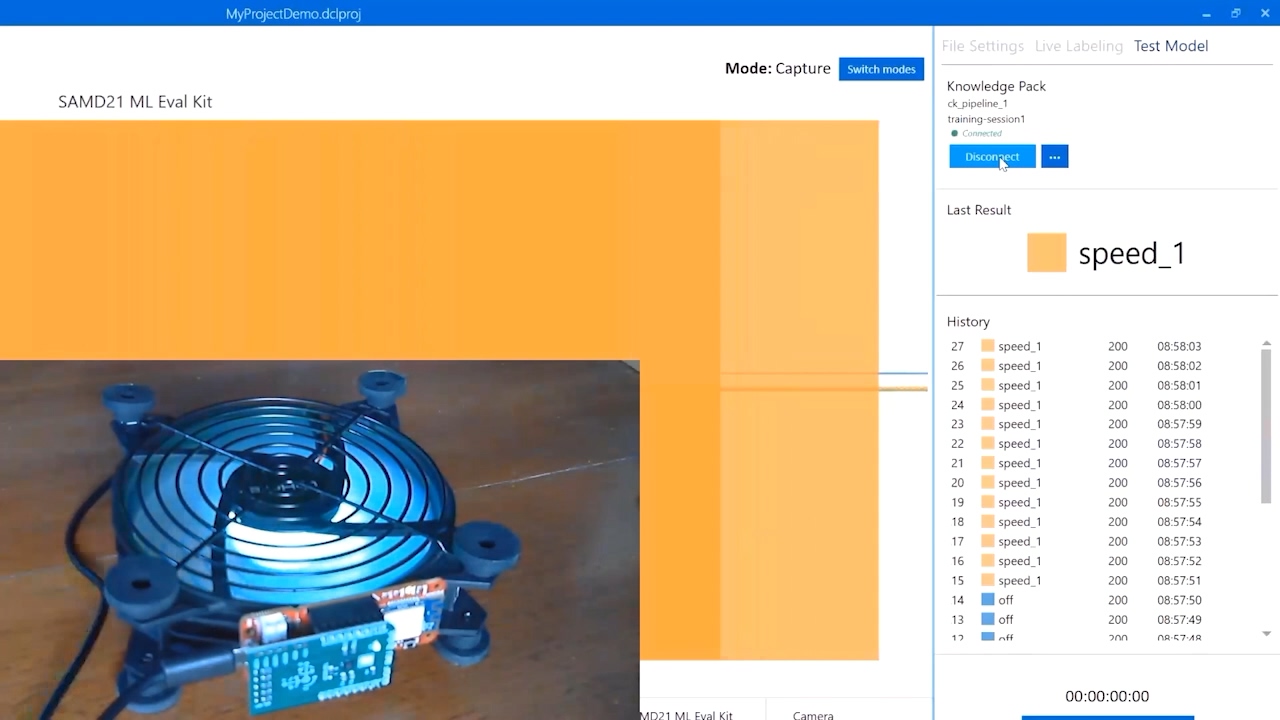1280x720 pixels.
Task: Minimize the MyProjectDemo window
Action: (1206, 13)
